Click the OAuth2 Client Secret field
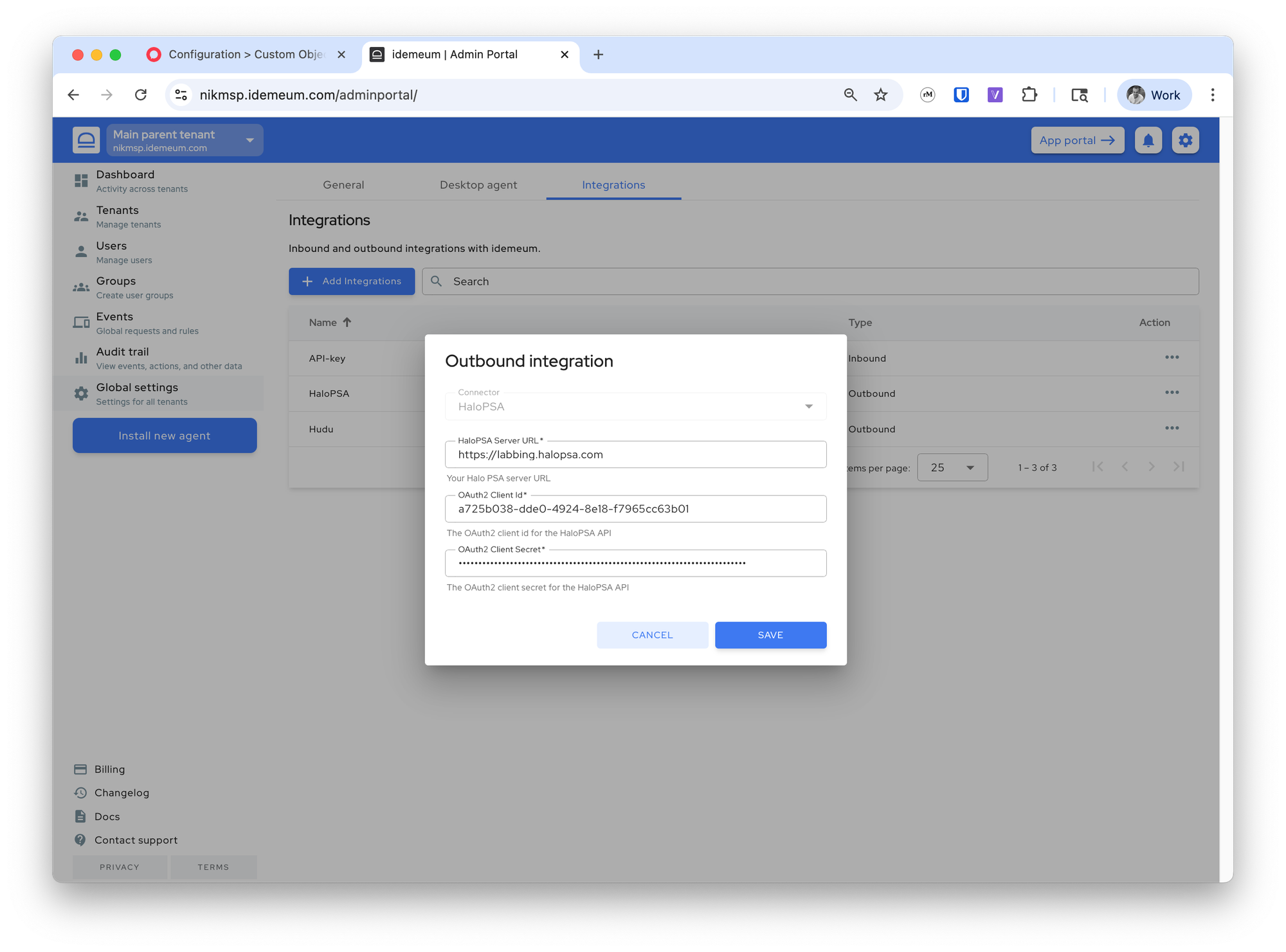Screen dimensions: 1286x952 [x=635, y=563]
